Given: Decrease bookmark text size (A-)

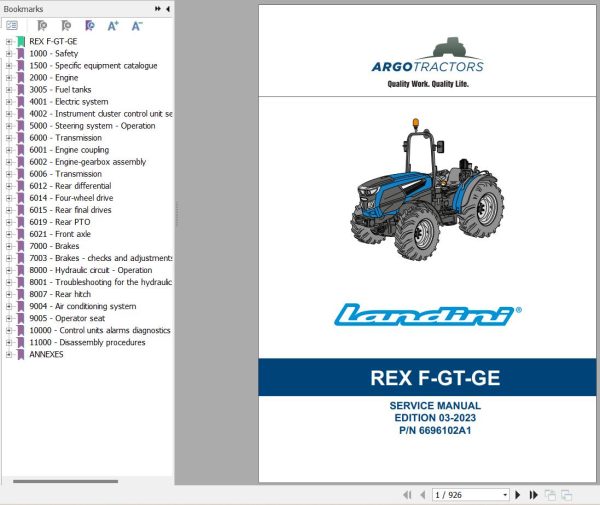Looking at the screenshot, I should pos(137,26).
